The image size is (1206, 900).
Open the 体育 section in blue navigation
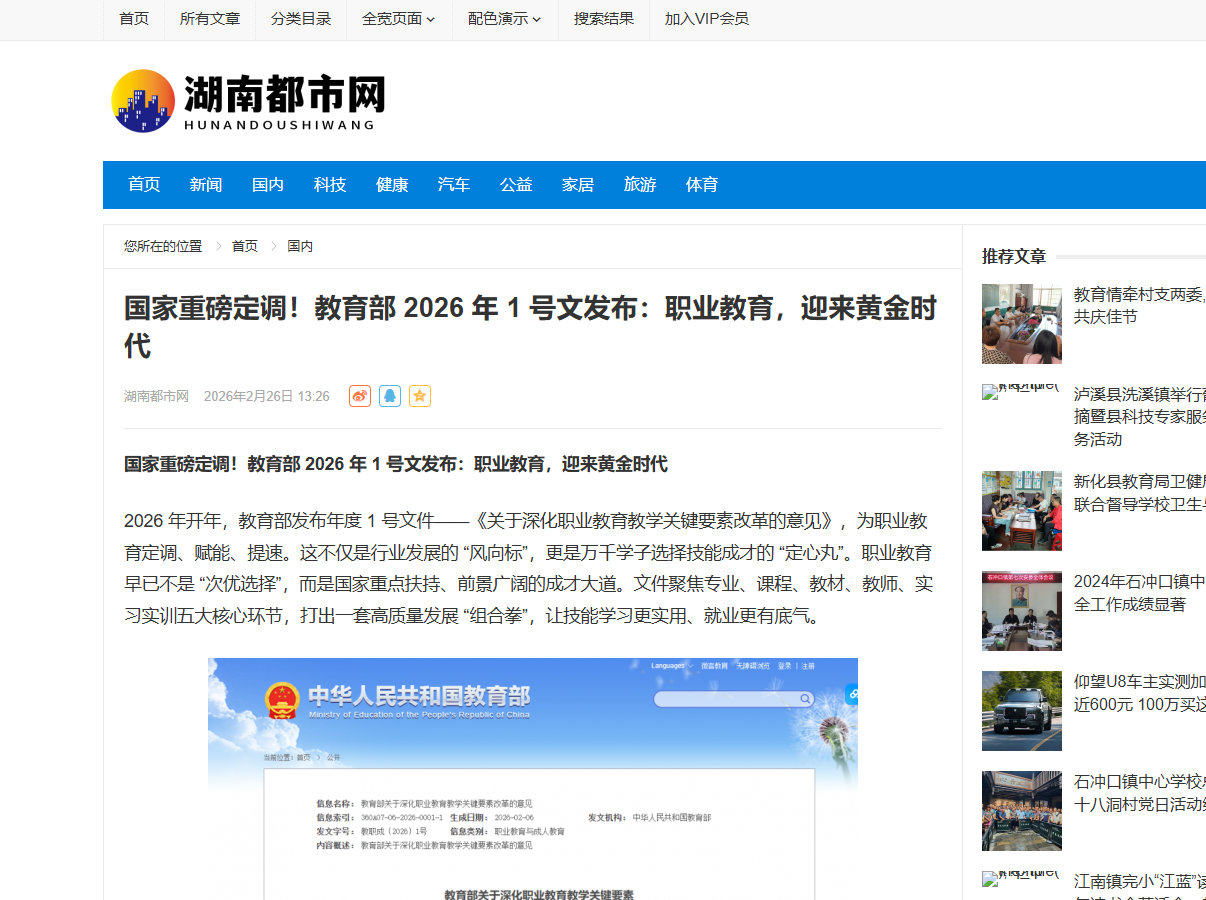pos(702,185)
